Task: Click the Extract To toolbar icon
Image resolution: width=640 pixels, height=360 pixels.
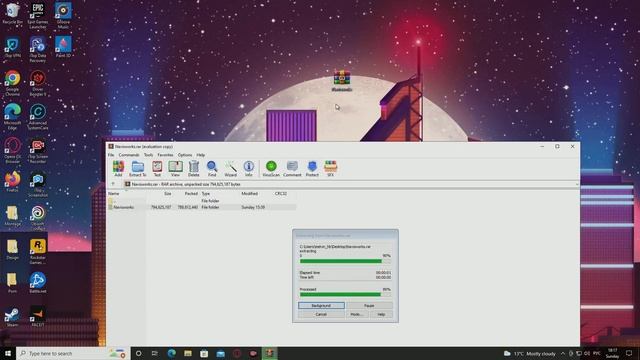Action: 138,168
